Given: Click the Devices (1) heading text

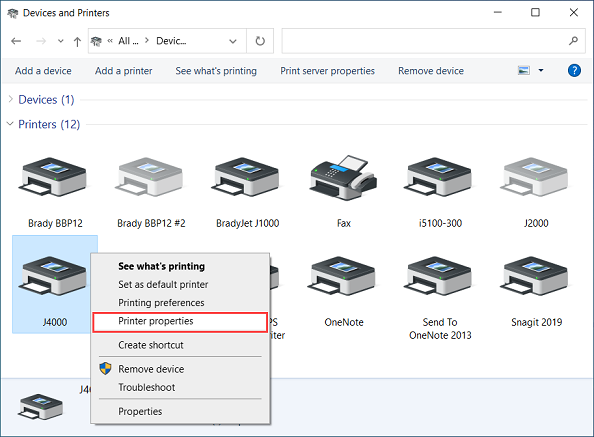Looking at the screenshot, I should (x=46, y=100).
